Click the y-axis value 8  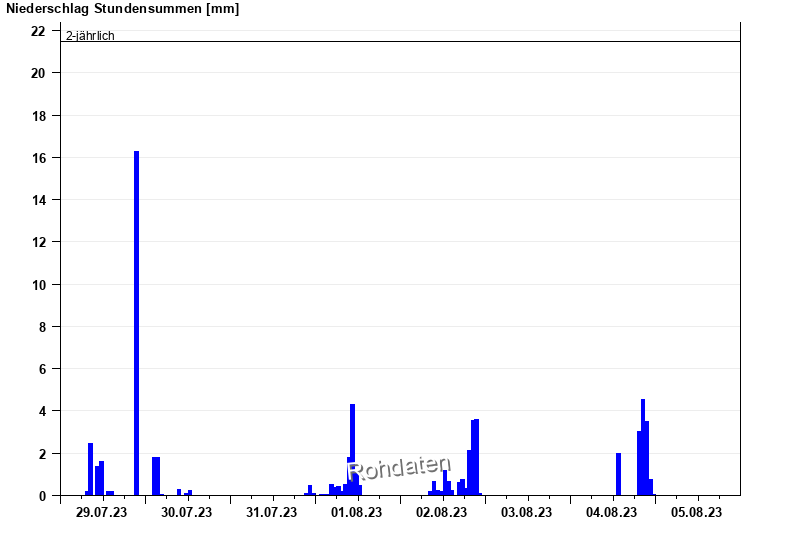tap(42, 327)
